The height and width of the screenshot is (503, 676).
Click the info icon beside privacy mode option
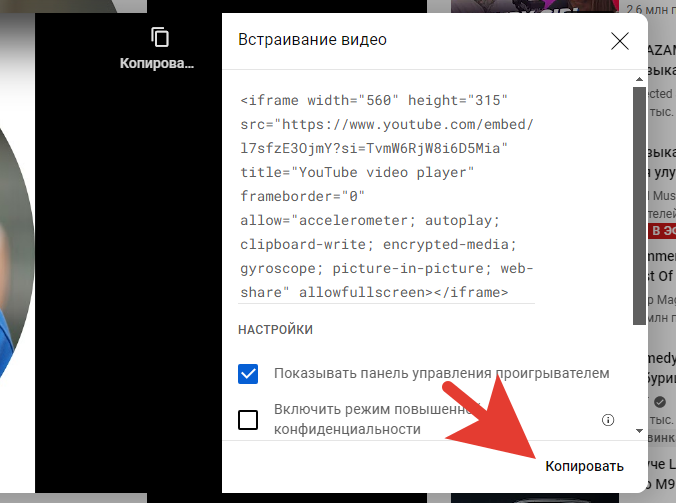click(x=607, y=420)
